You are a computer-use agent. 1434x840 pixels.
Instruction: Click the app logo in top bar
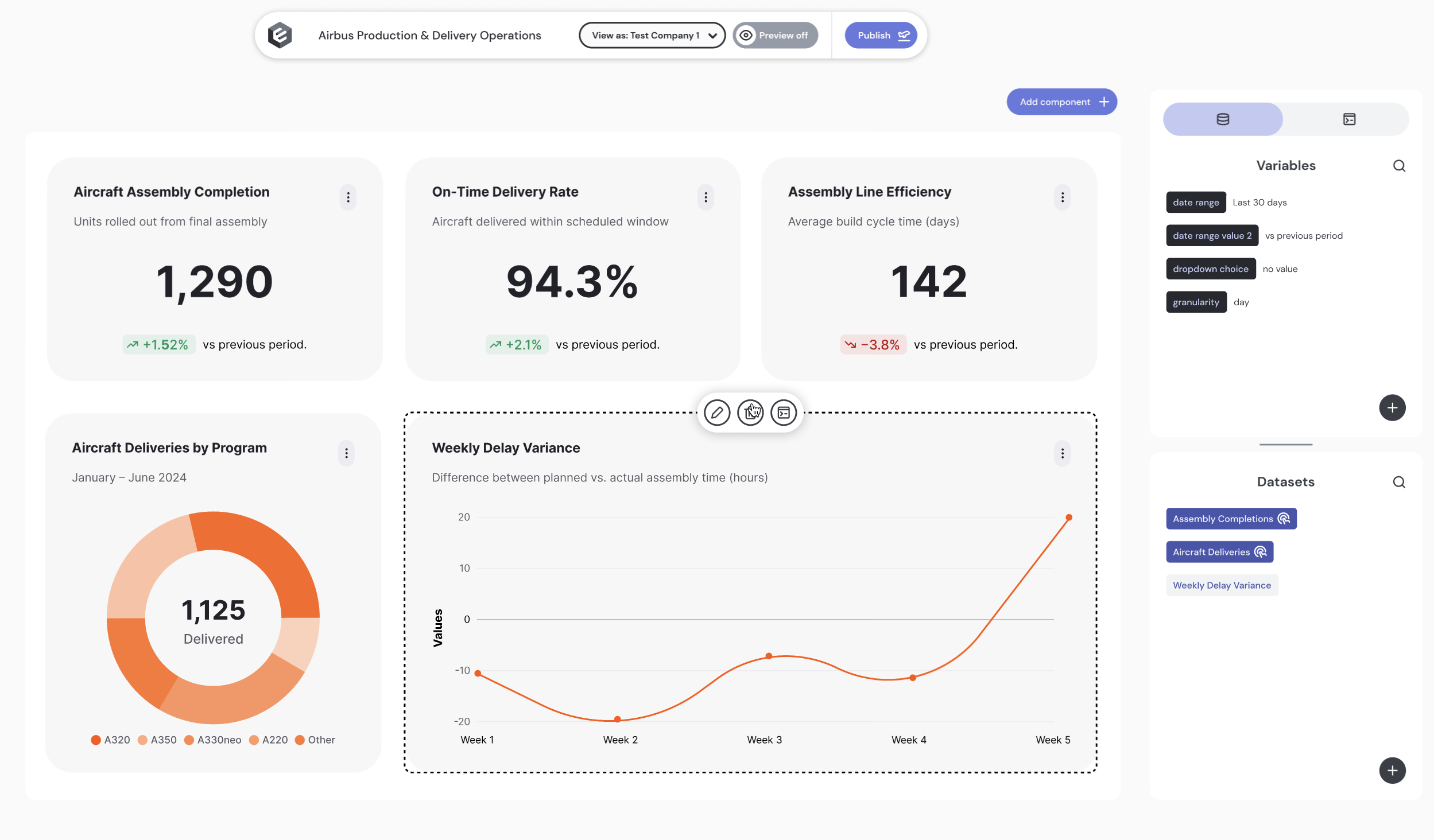pos(280,36)
